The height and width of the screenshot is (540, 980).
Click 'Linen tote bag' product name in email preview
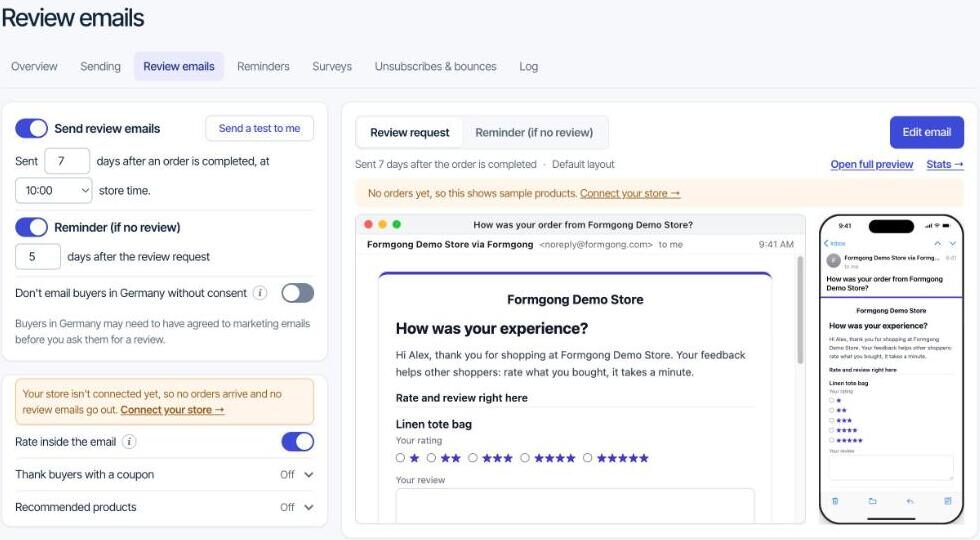pyautogui.click(x=434, y=424)
